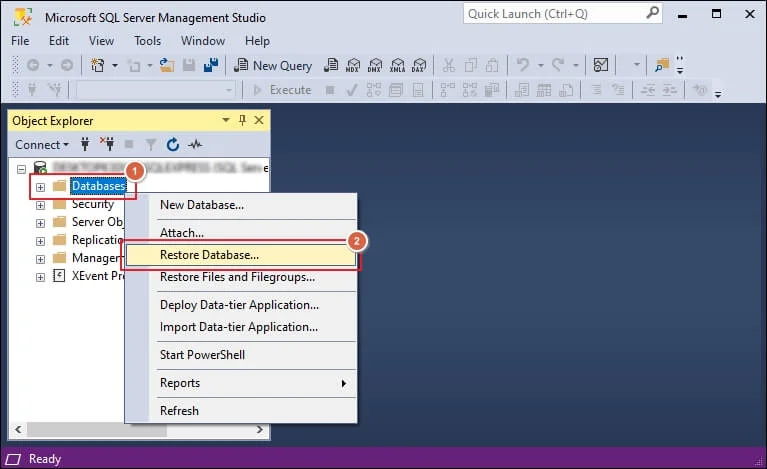Choose Refresh from context menu
Image resolution: width=767 pixels, height=469 pixels.
click(242, 411)
